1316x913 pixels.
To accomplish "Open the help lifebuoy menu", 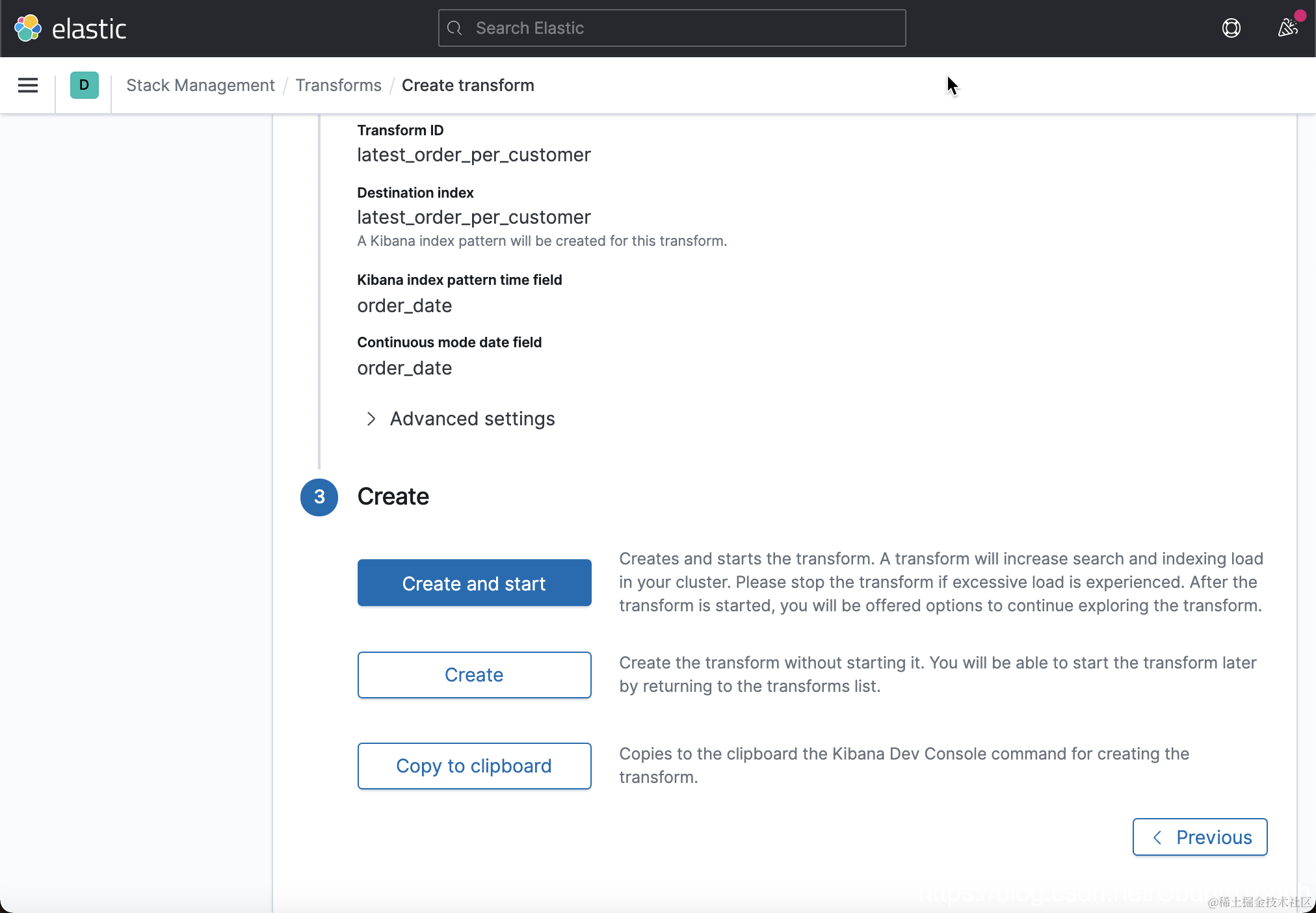I will click(x=1231, y=28).
